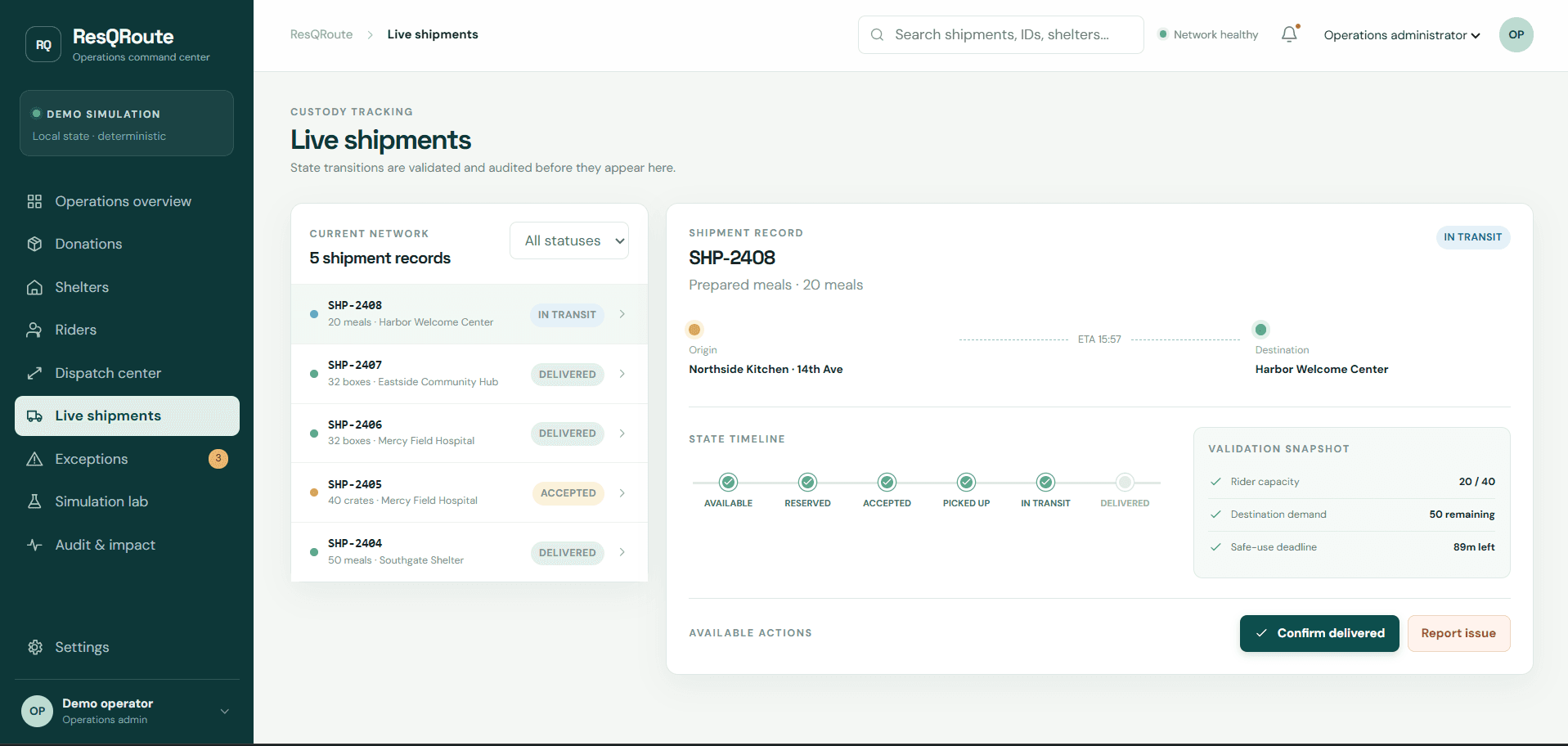The image size is (1568, 746).
Task: Click the 89m left deadline value
Action: [1474, 547]
